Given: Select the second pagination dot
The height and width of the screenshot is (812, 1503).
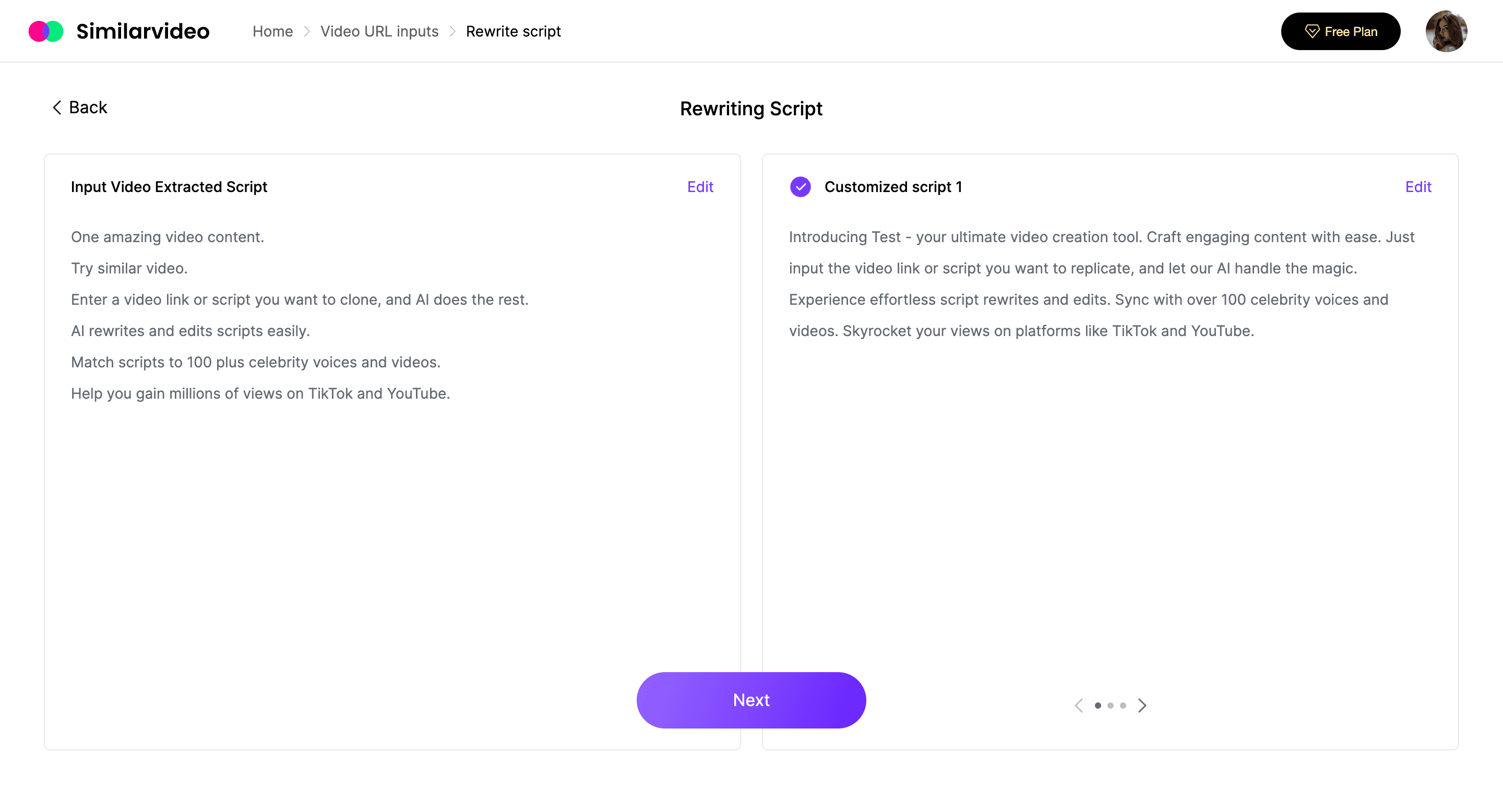Looking at the screenshot, I should tap(1111, 705).
